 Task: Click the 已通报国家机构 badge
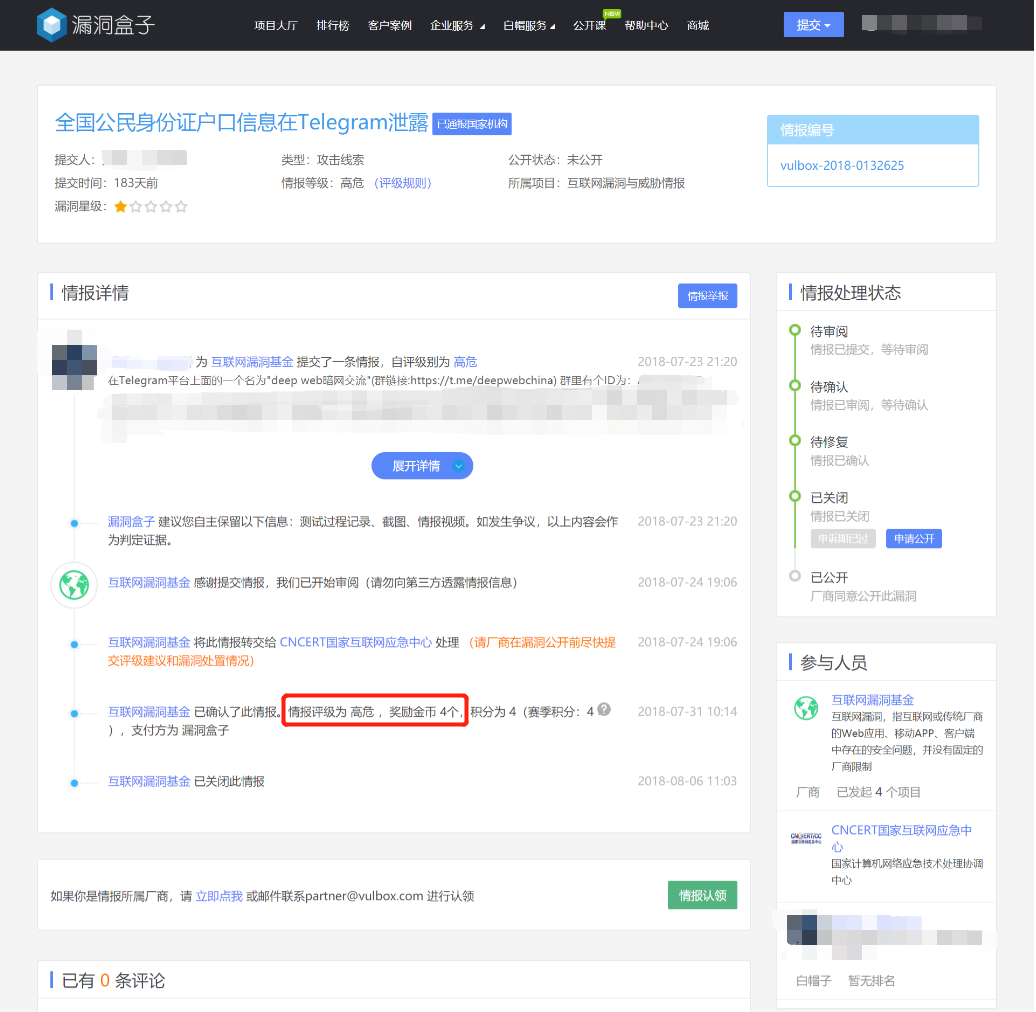pyautogui.click(x=472, y=124)
